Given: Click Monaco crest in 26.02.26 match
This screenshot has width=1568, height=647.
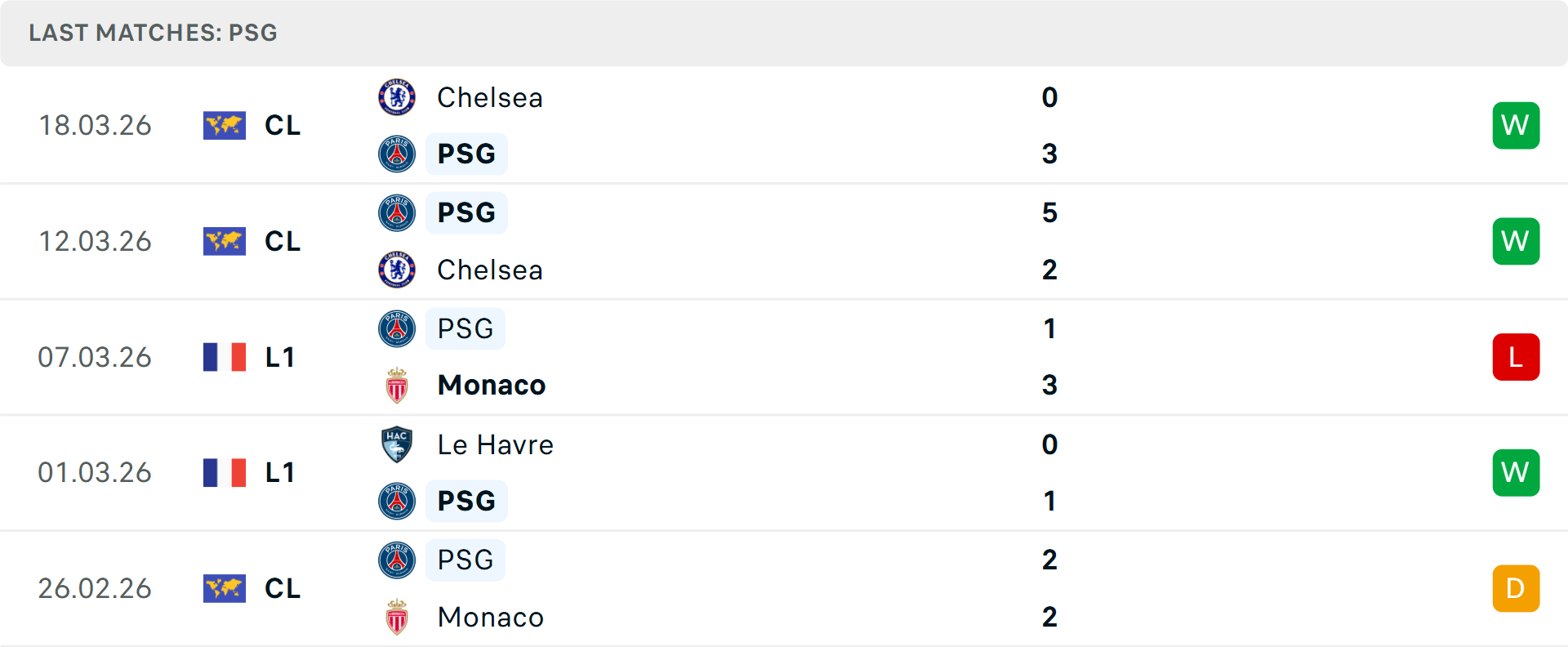Looking at the screenshot, I should (x=397, y=617).
